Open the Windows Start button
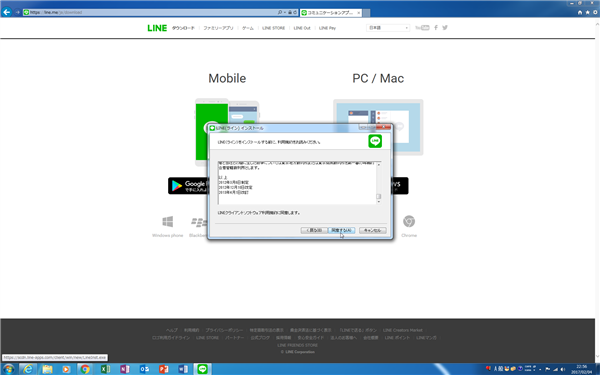Viewport: 600px width, 375px height. [8, 369]
